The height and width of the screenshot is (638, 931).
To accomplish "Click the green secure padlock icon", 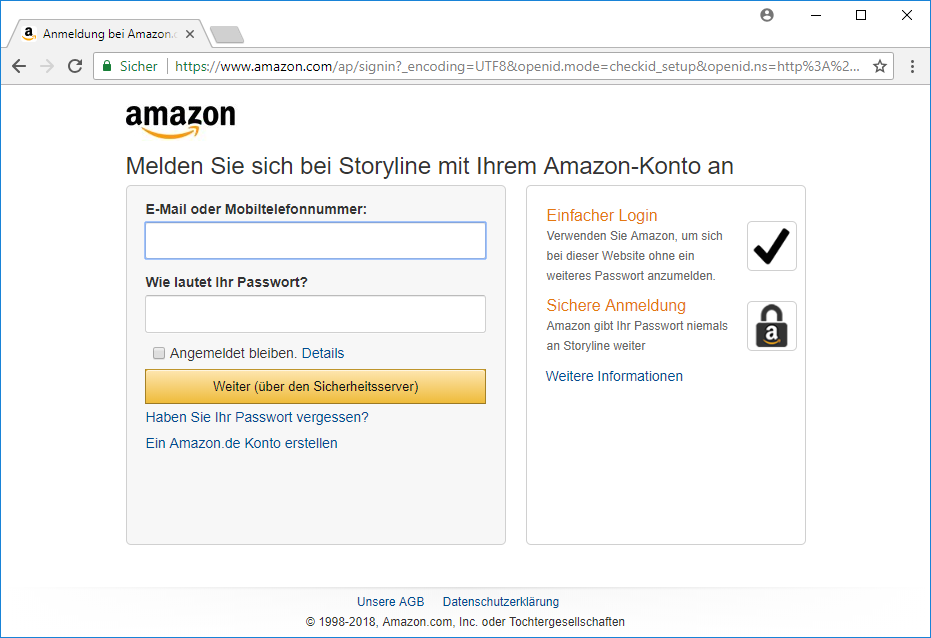I will (x=107, y=66).
